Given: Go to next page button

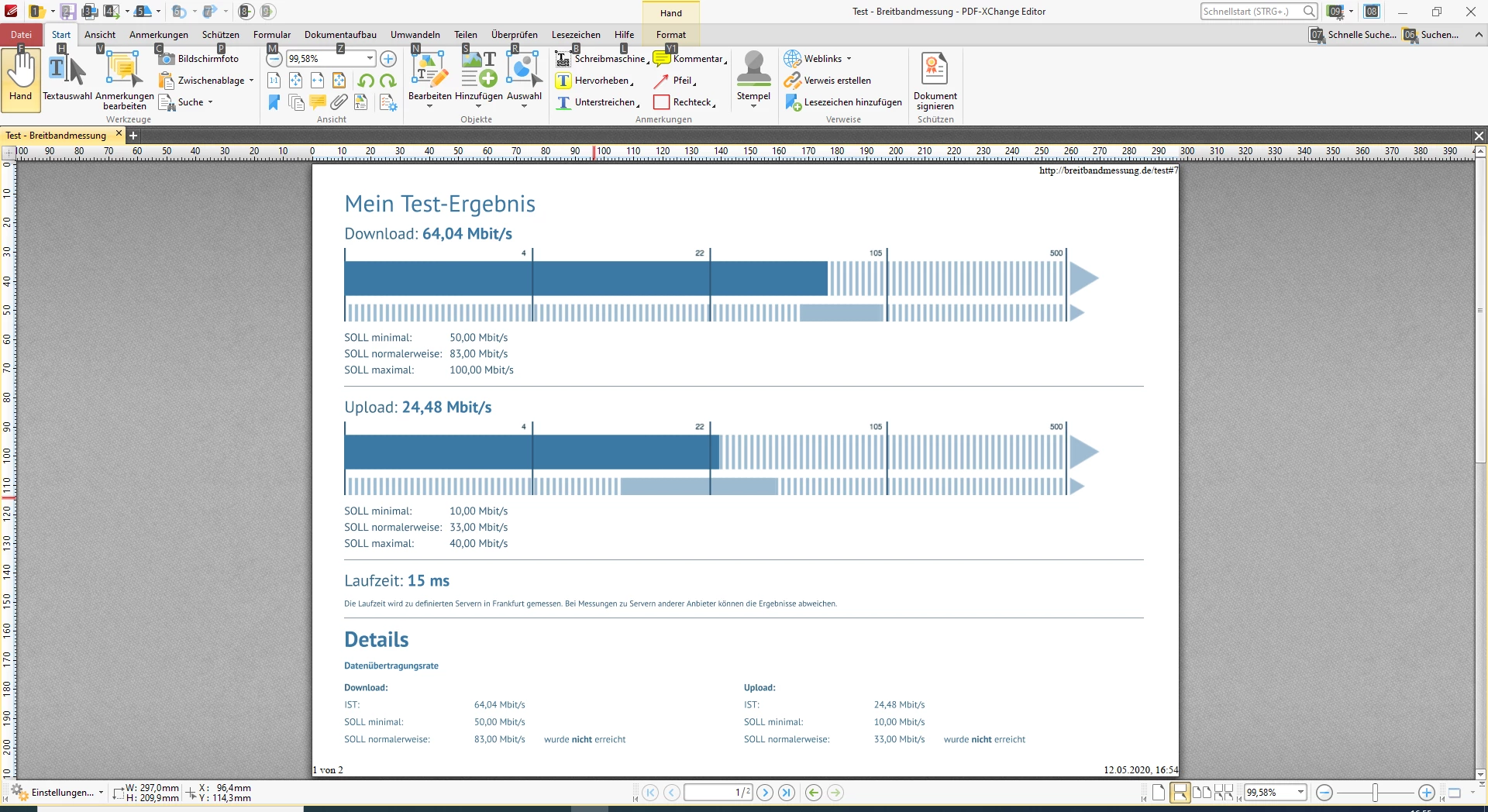Looking at the screenshot, I should point(765,793).
